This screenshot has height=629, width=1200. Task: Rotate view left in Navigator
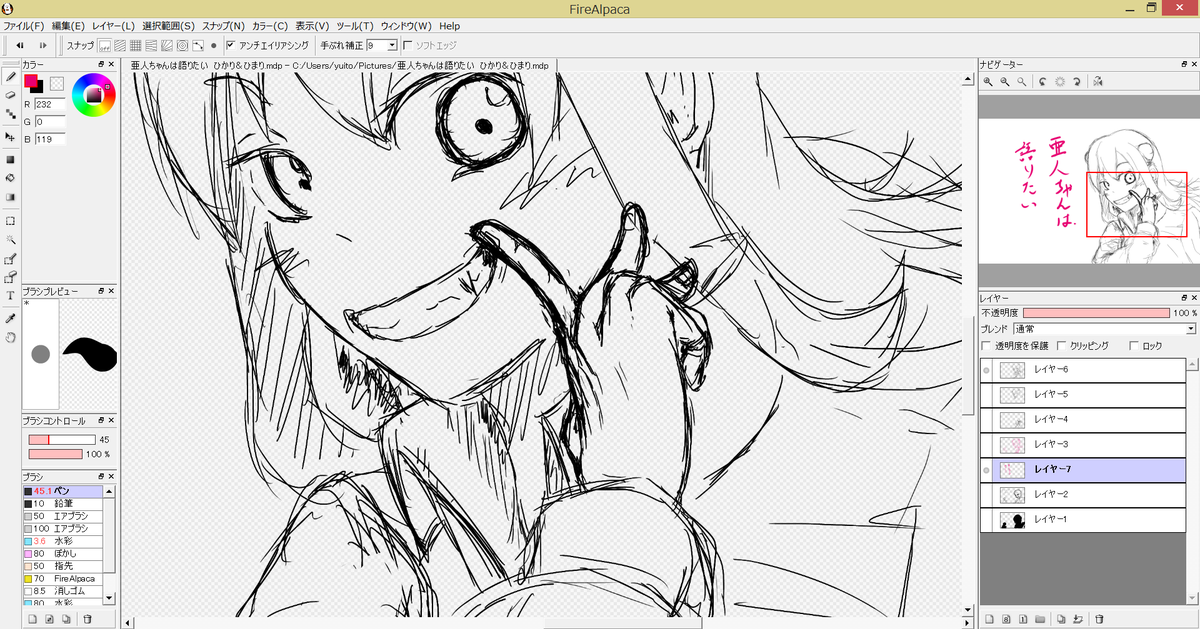1043,82
